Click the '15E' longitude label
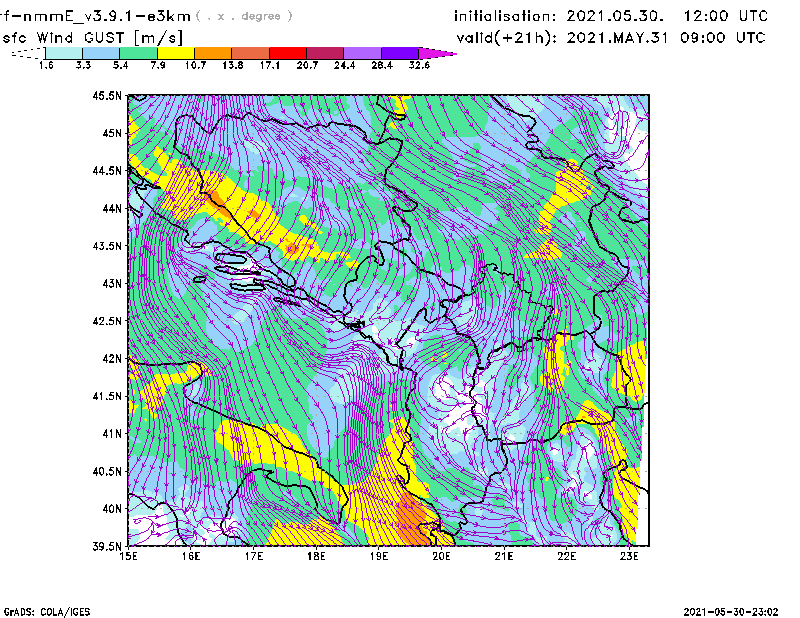 (128, 556)
